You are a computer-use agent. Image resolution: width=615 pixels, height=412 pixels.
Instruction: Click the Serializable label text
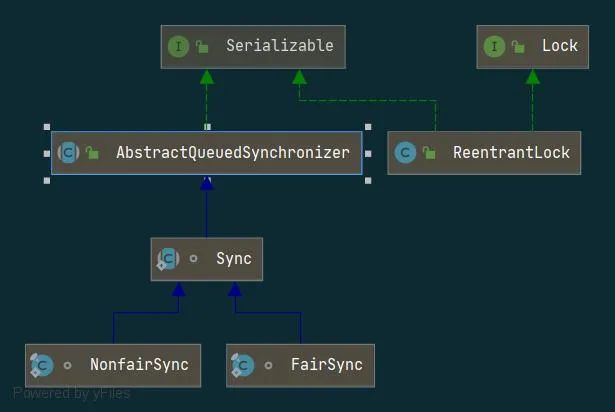click(x=280, y=46)
